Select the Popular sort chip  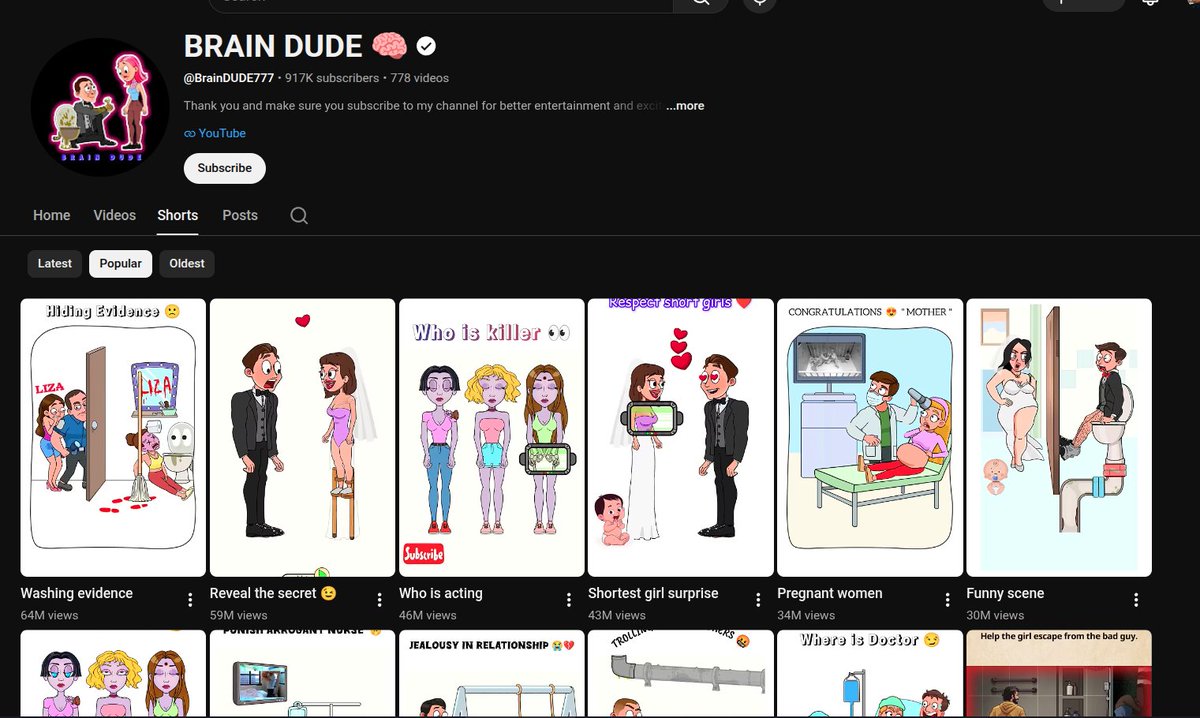tap(121, 264)
